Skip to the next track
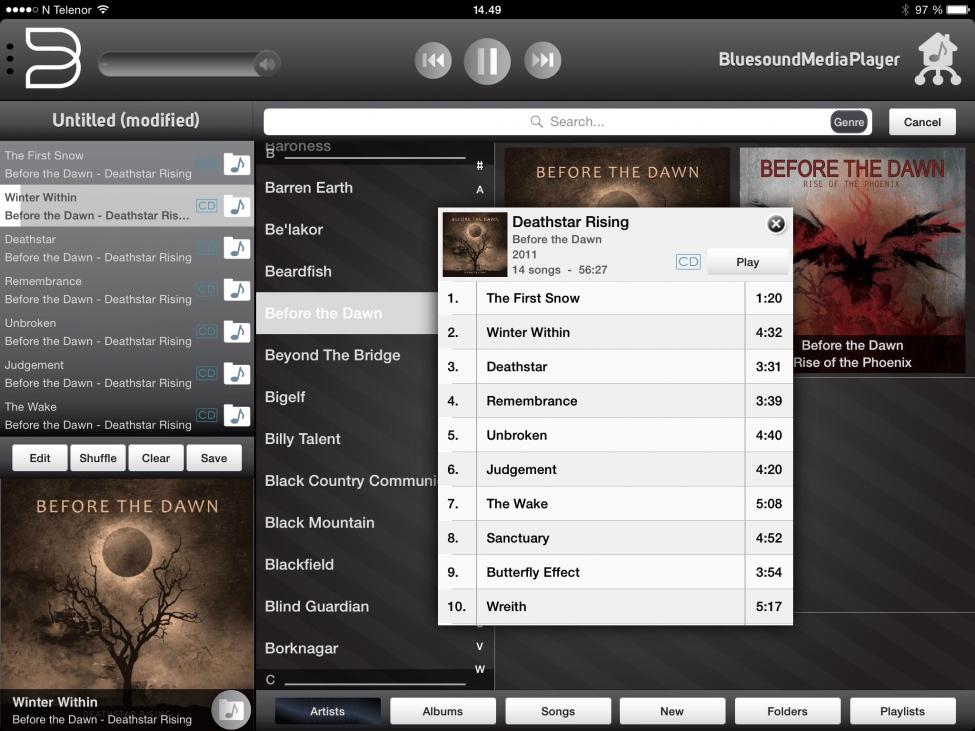This screenshot has width=975, height=731. (x=542, y=60)
